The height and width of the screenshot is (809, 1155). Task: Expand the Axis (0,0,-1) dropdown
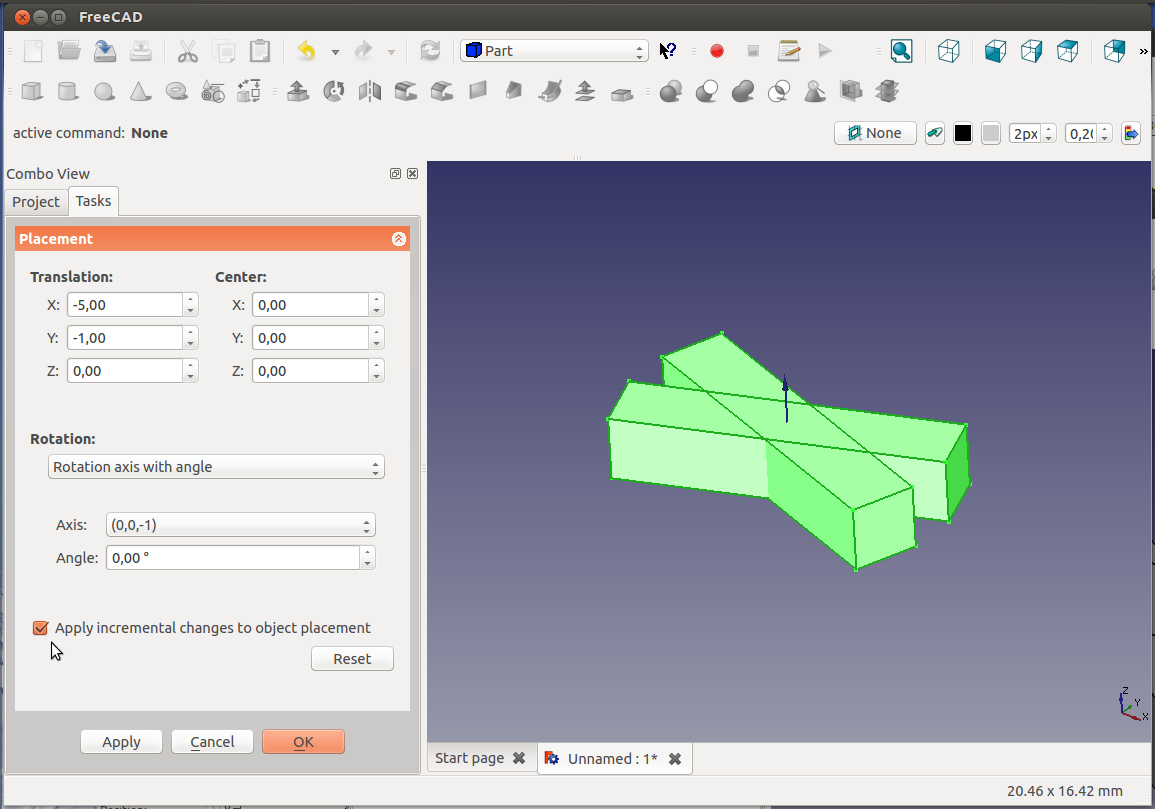tap(242, 525)
